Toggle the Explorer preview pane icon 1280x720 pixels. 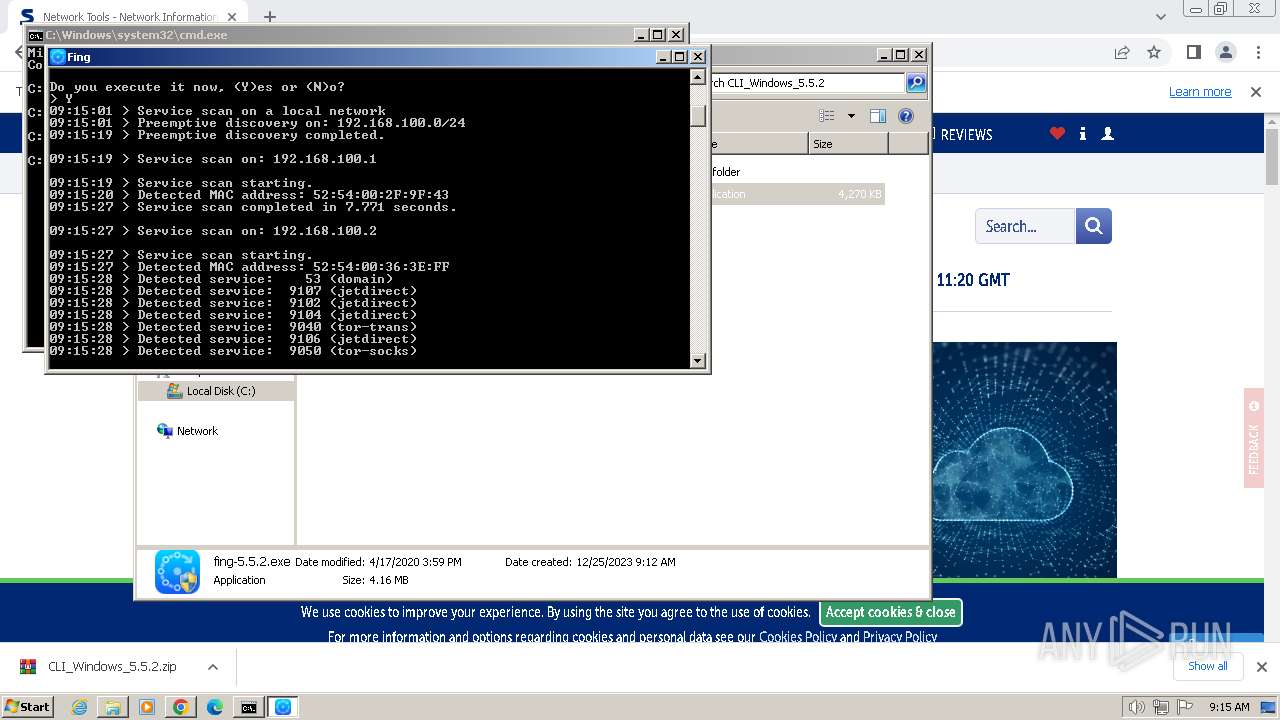tap(878, 116)
